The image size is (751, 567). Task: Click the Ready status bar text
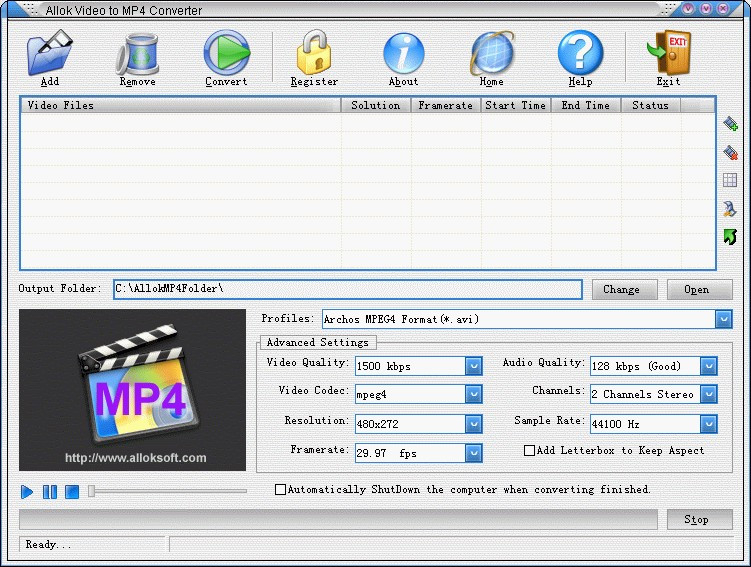(x=48, y=544)
